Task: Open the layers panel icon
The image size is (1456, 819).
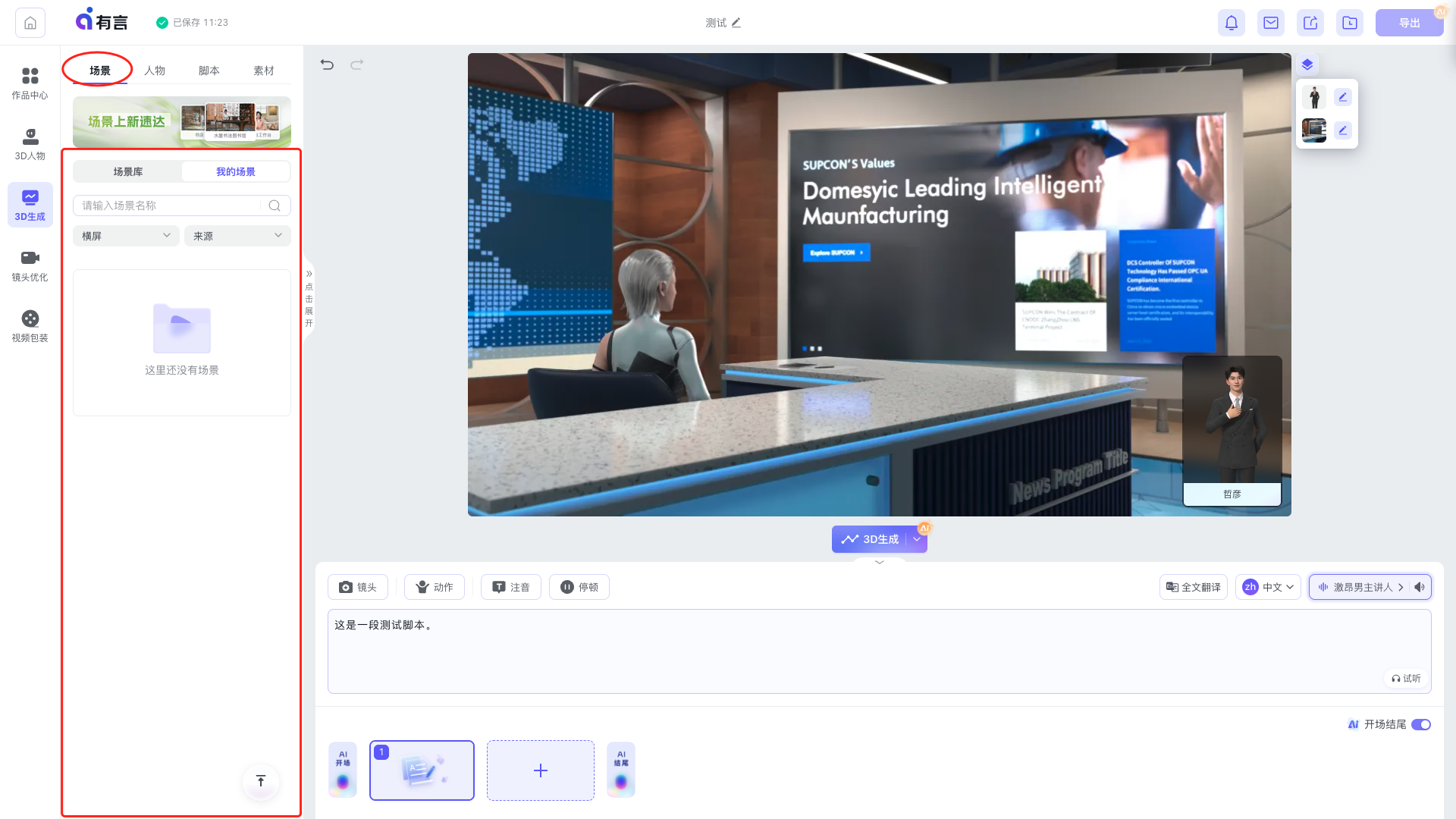Action: click(1307, 64)
